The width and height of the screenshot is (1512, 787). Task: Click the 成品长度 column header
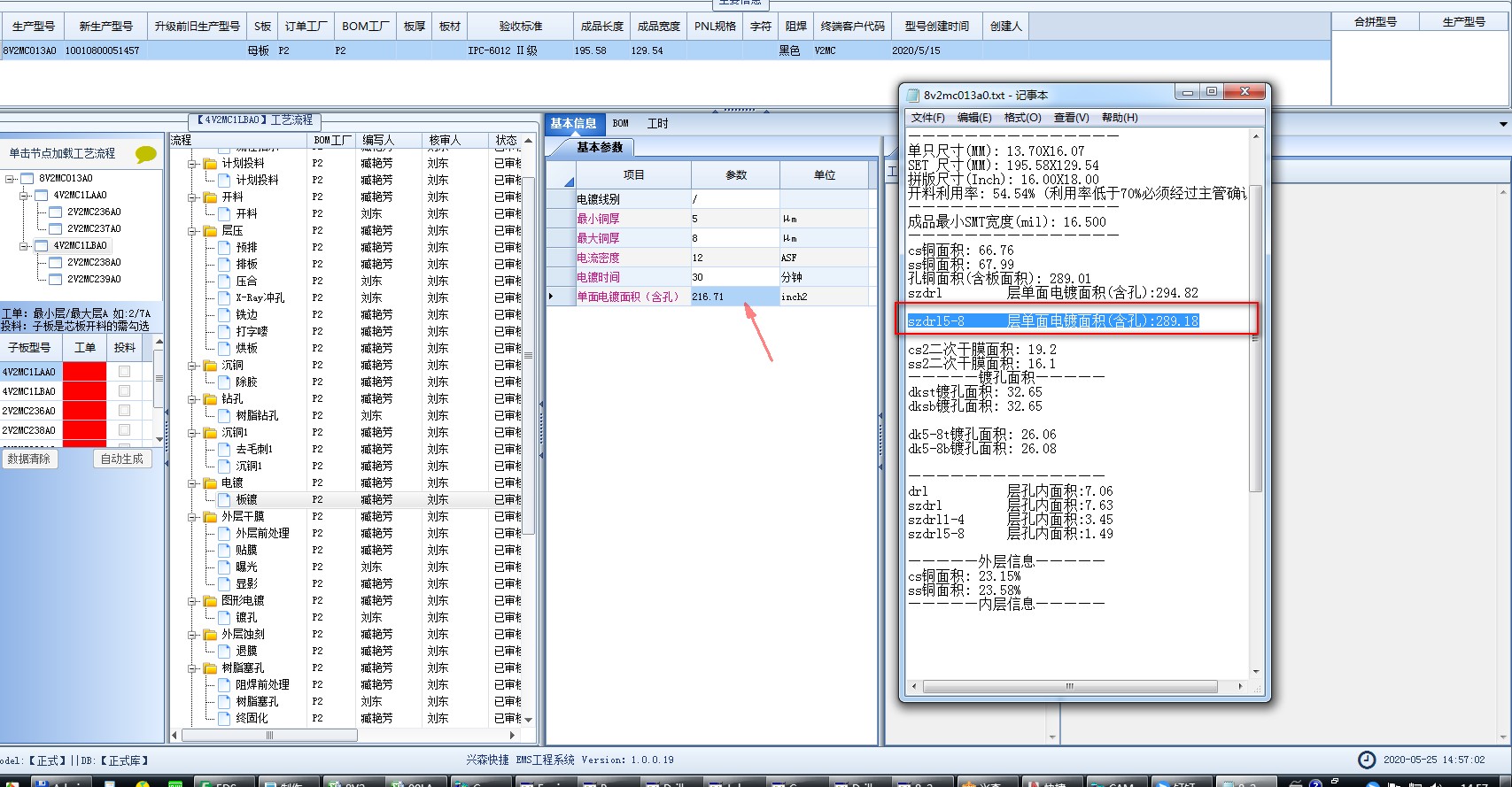click(x=601, y=27)
